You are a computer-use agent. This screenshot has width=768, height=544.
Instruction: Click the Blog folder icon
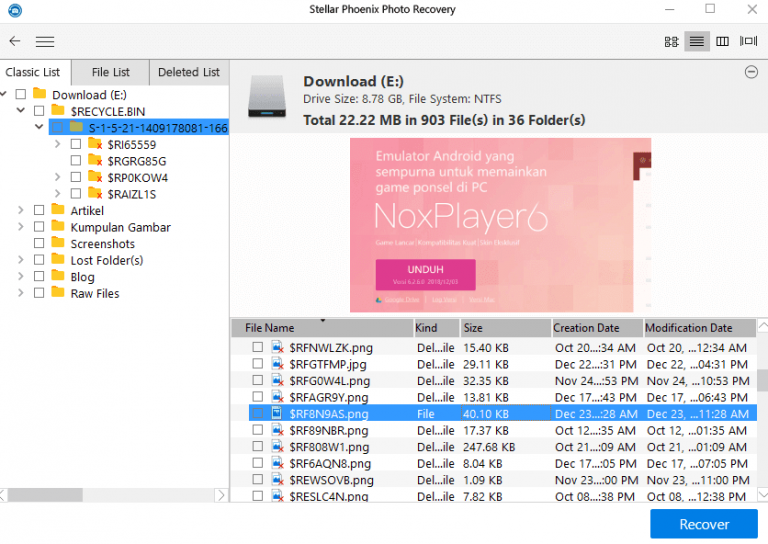point(58,276)
